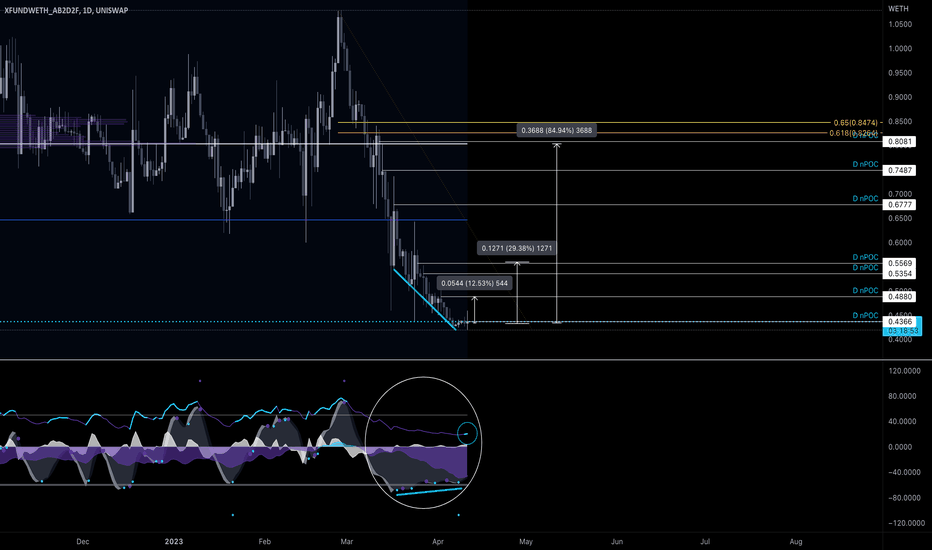Click the D nPOC label above 0.4366
Screen dimensions: 932x550
tap(865, 315)
